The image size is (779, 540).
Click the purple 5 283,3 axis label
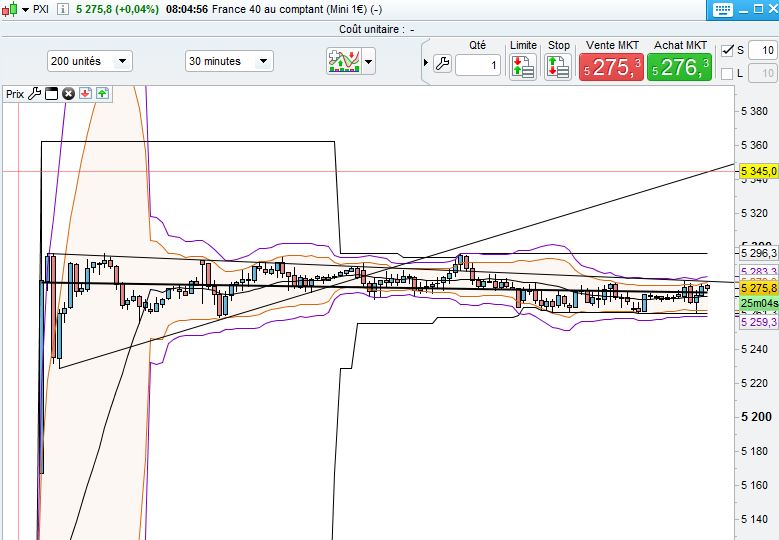759,271
